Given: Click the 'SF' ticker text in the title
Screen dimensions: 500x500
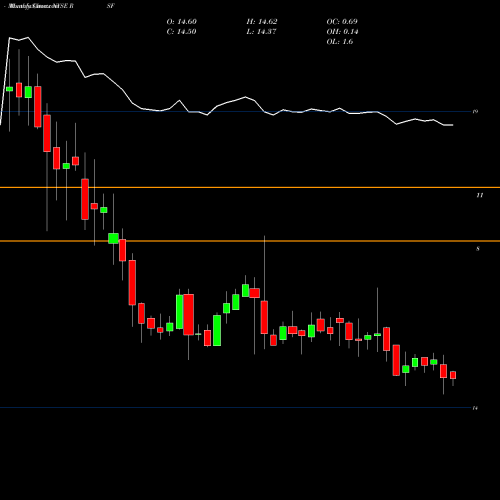Looking at the screenshot, I should 110,6.
